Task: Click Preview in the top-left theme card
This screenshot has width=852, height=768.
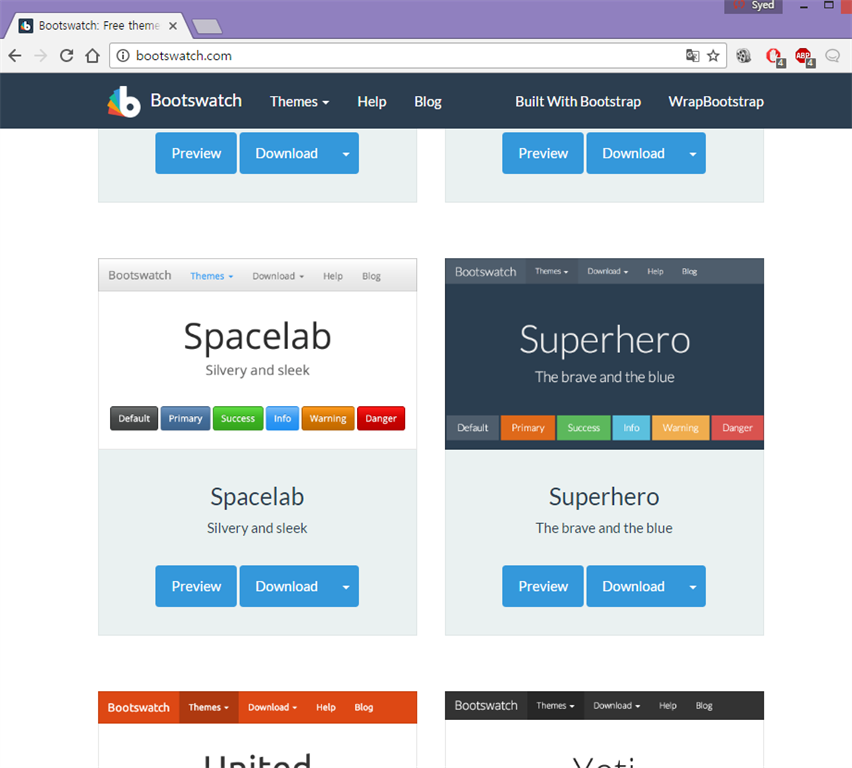Action: tap(196, 153)
